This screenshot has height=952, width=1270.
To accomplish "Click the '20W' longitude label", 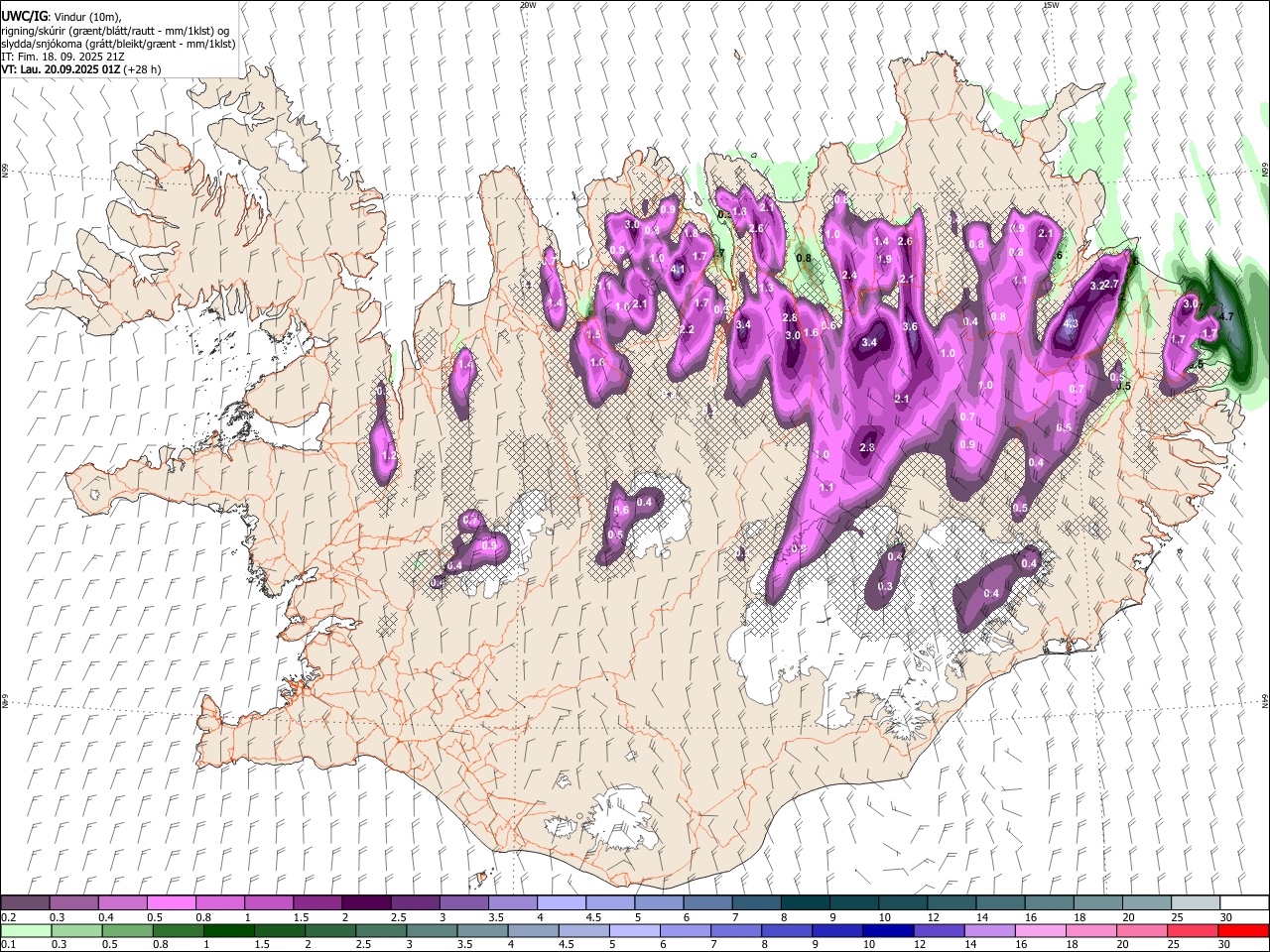I will click(x=528, y=5).
